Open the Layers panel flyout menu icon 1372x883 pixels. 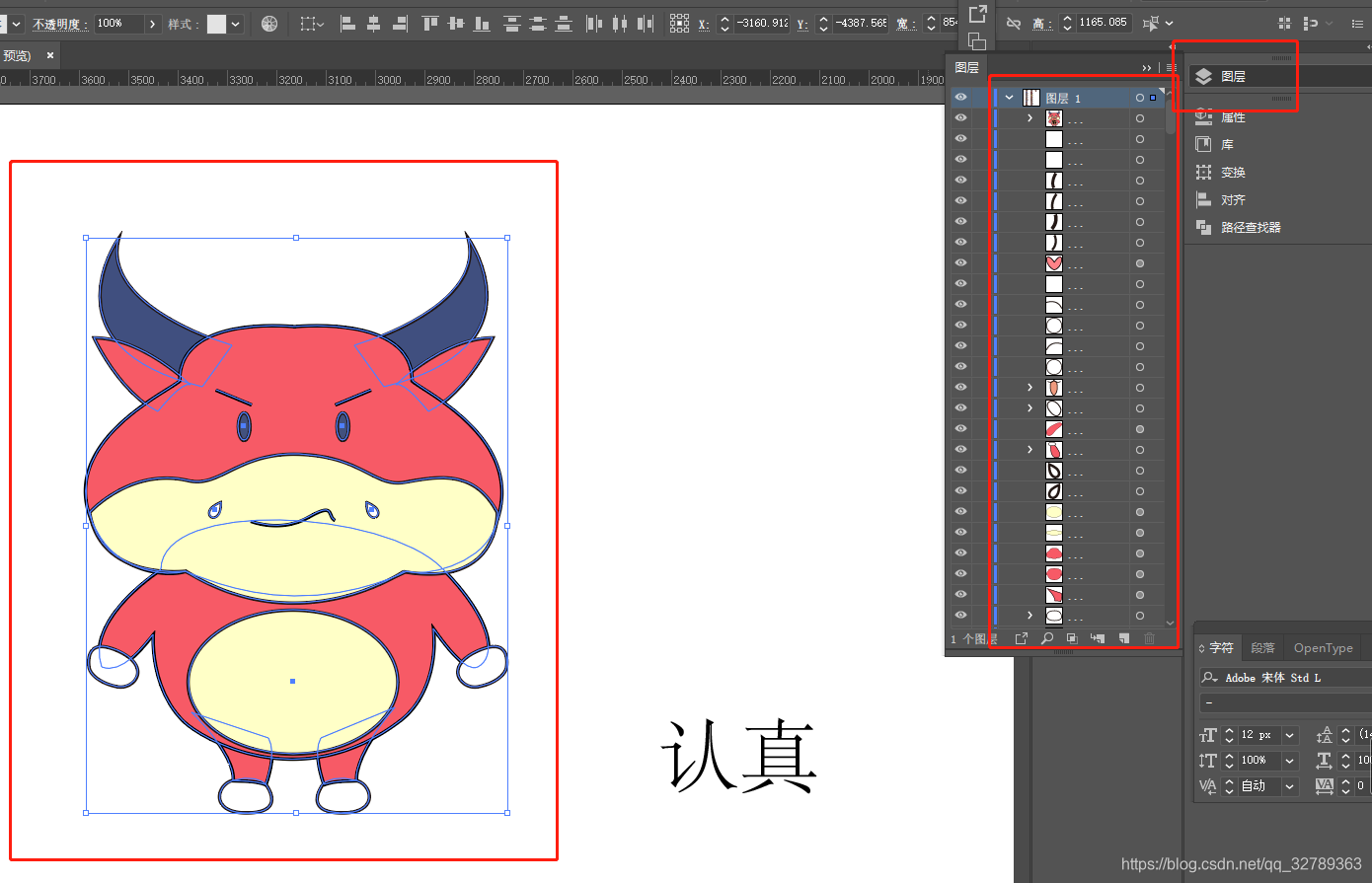(x=1171, y=68)
